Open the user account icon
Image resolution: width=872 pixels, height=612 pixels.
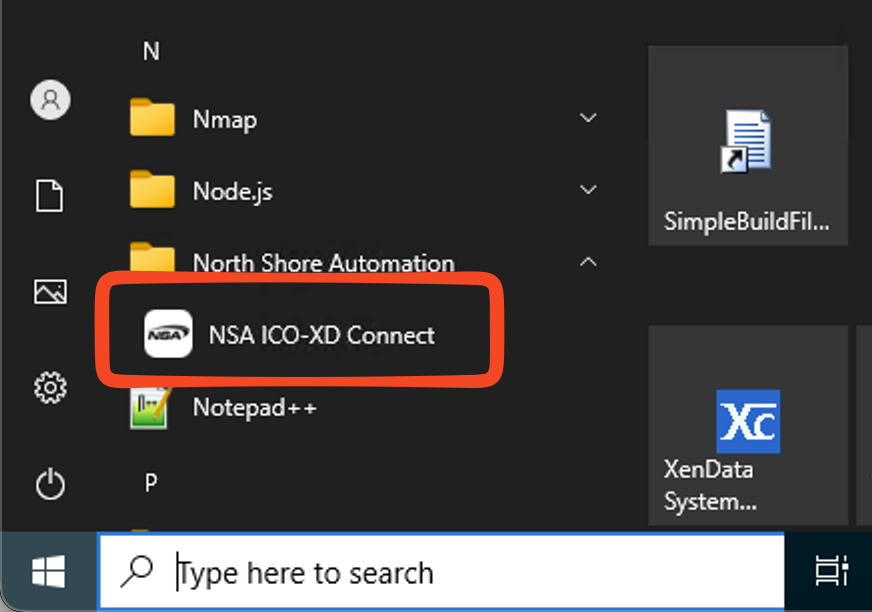point(50,100)
